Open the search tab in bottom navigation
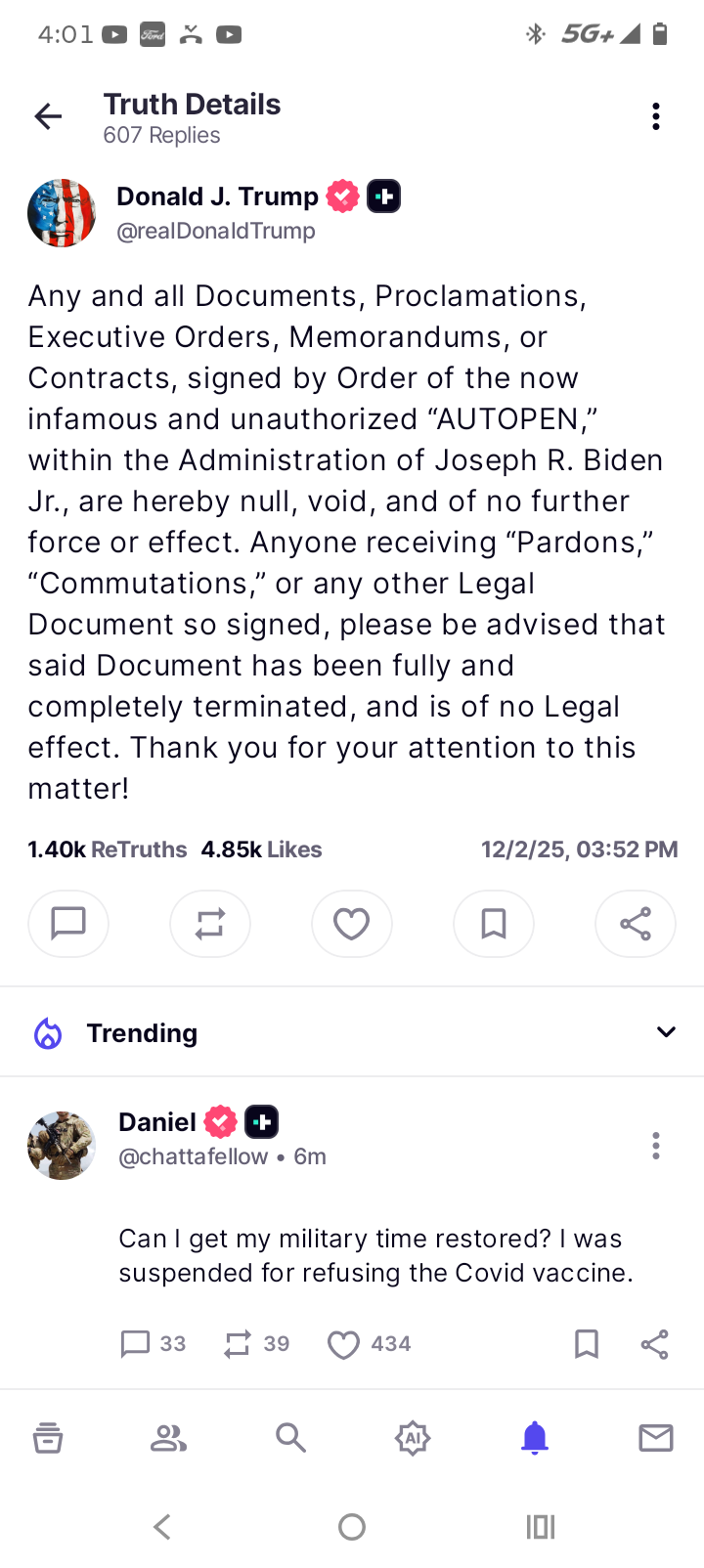The width and height of the screenshot is (704, 1568). [290, 1437]
